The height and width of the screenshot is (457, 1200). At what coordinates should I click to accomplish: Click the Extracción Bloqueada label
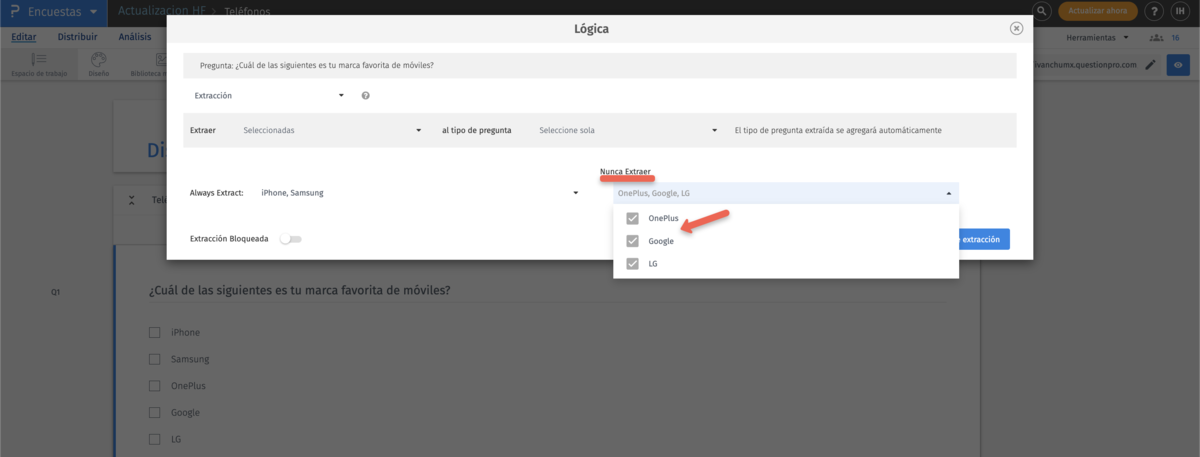229,239
